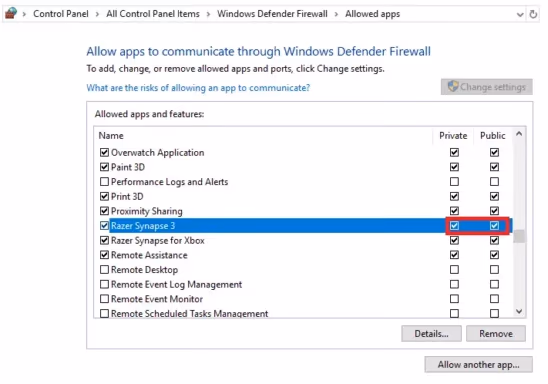Click the Private column header
Viewport: 548px width, 384px height.
coord(453,136)
